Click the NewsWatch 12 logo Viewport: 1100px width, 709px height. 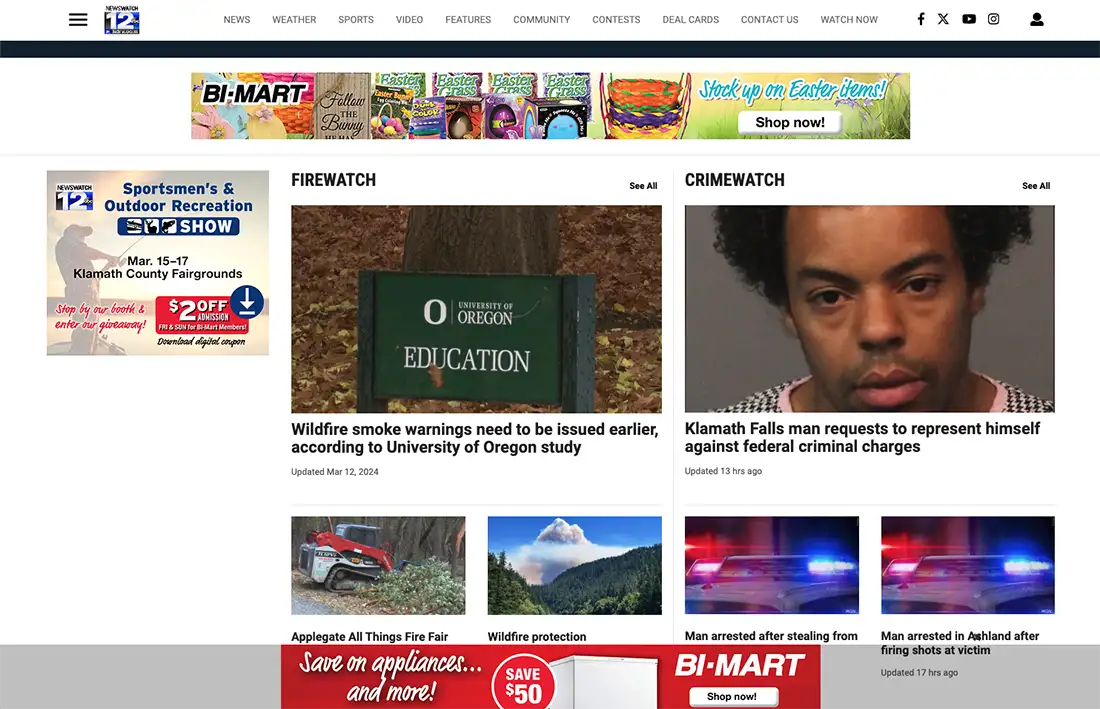[121, 20]
